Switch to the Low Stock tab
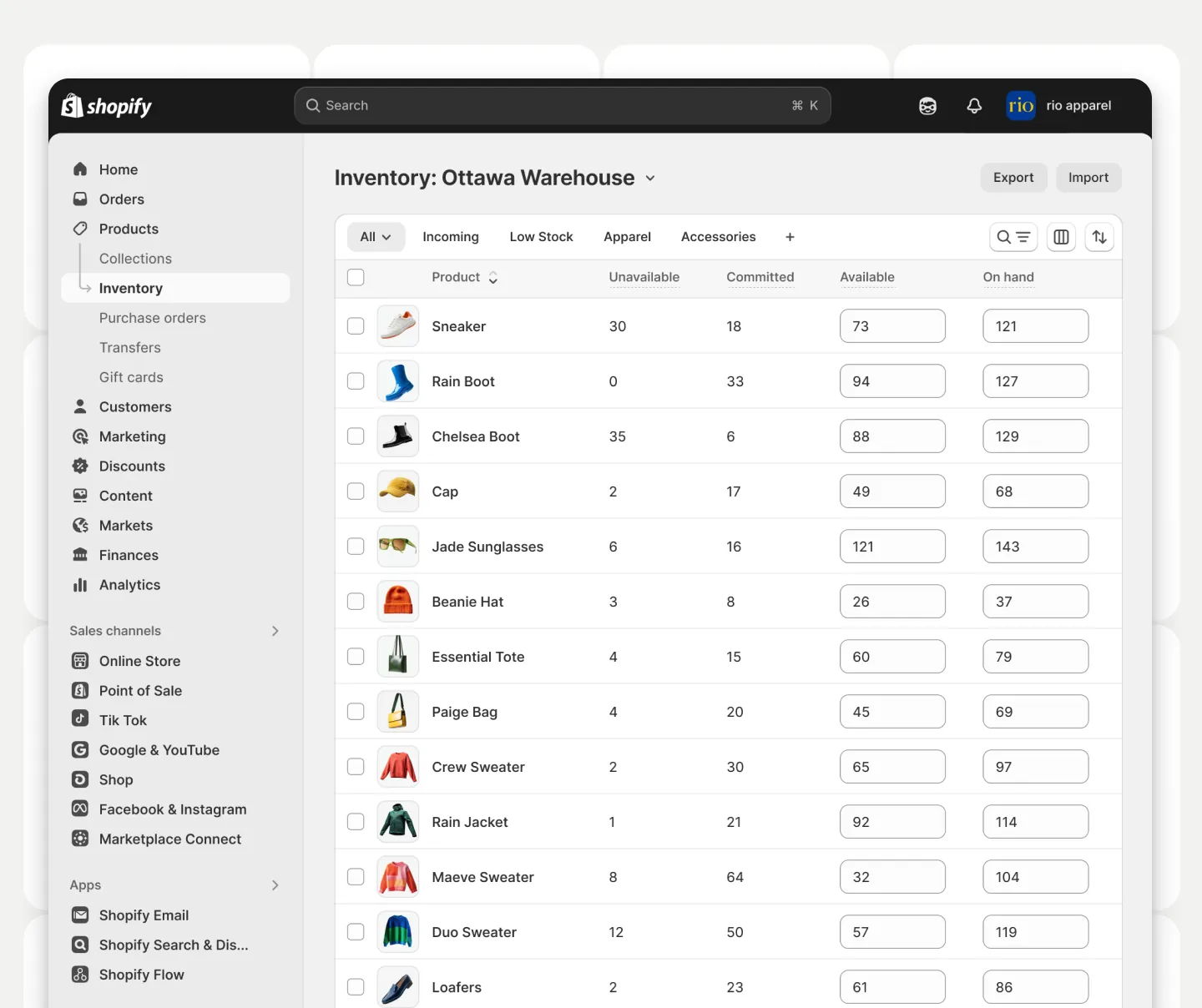This screenshot has height=1008, width=1202. pyautogui.click(x=542, y=237)
